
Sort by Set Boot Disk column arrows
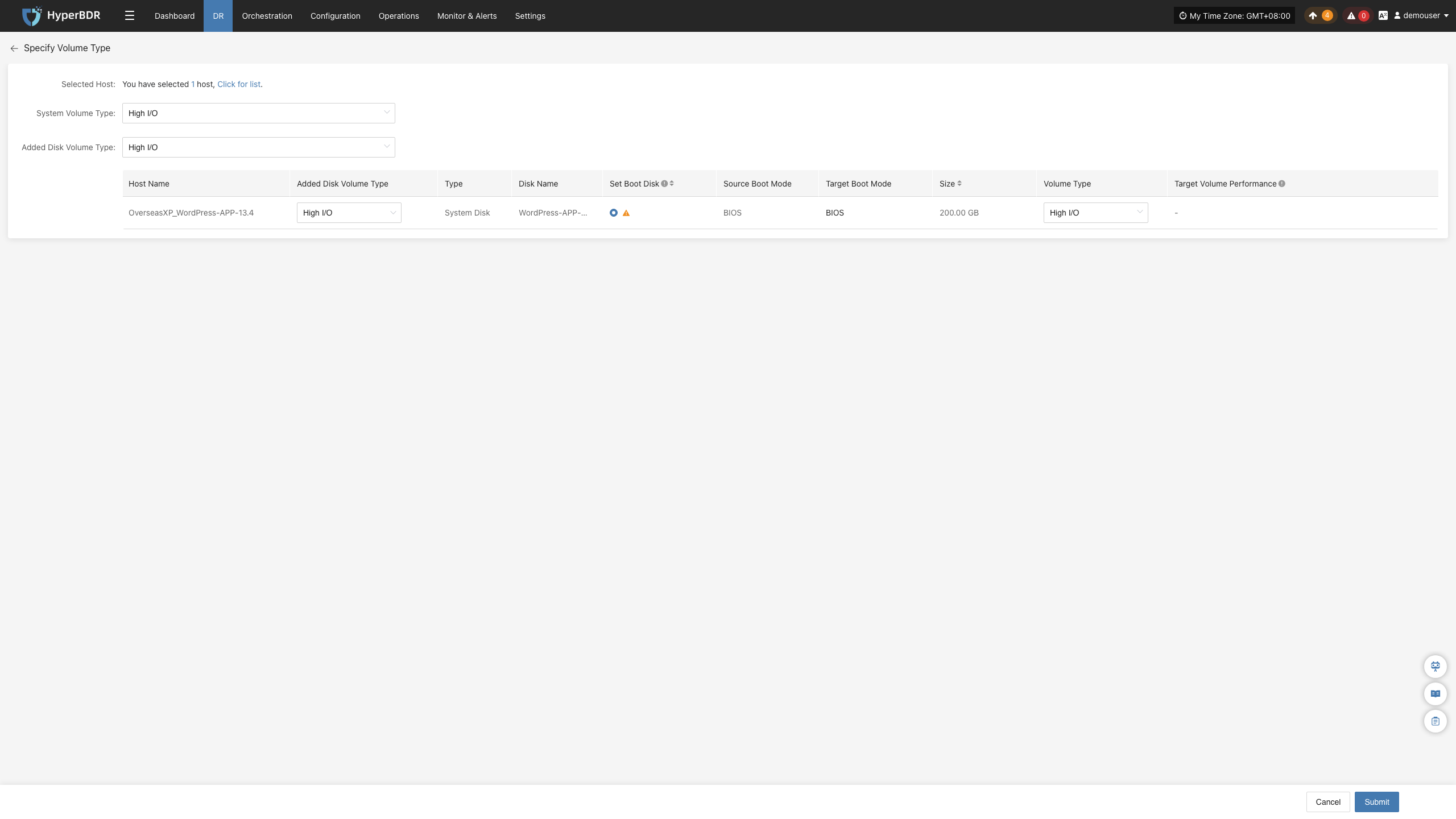pos(672,184)
